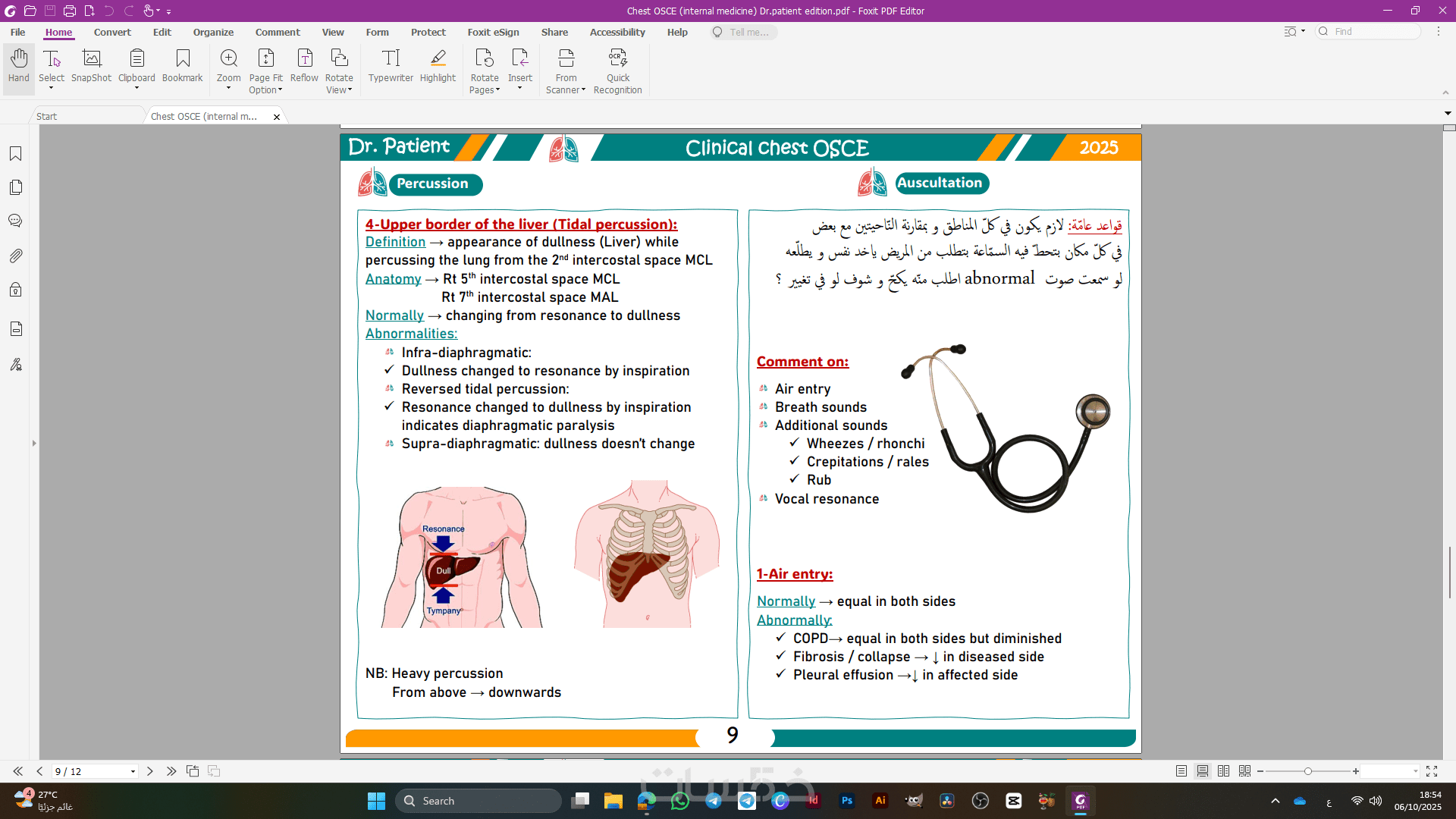This screenshot has width=1456, height=819.
Task: Toggle full screen reading mode
Action: pos(1432,771)
